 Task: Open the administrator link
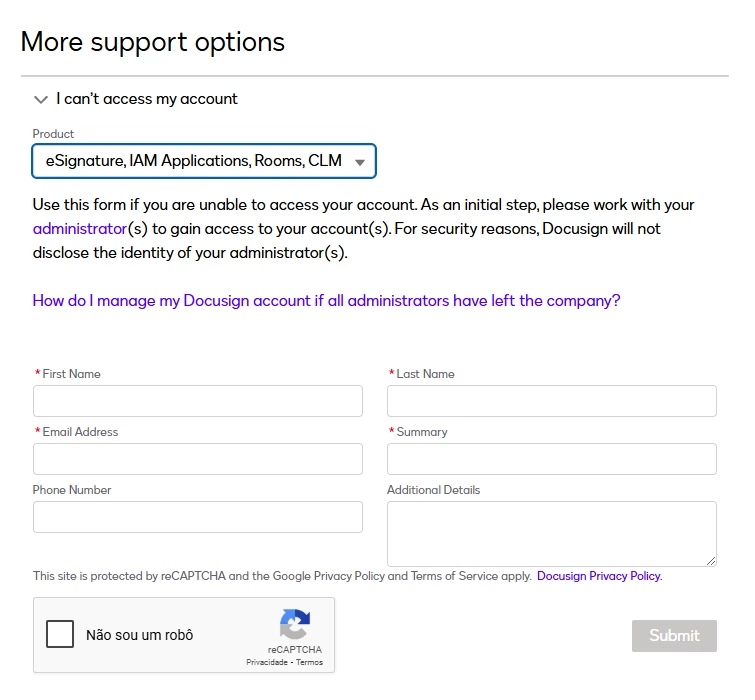tap(80, 229)
